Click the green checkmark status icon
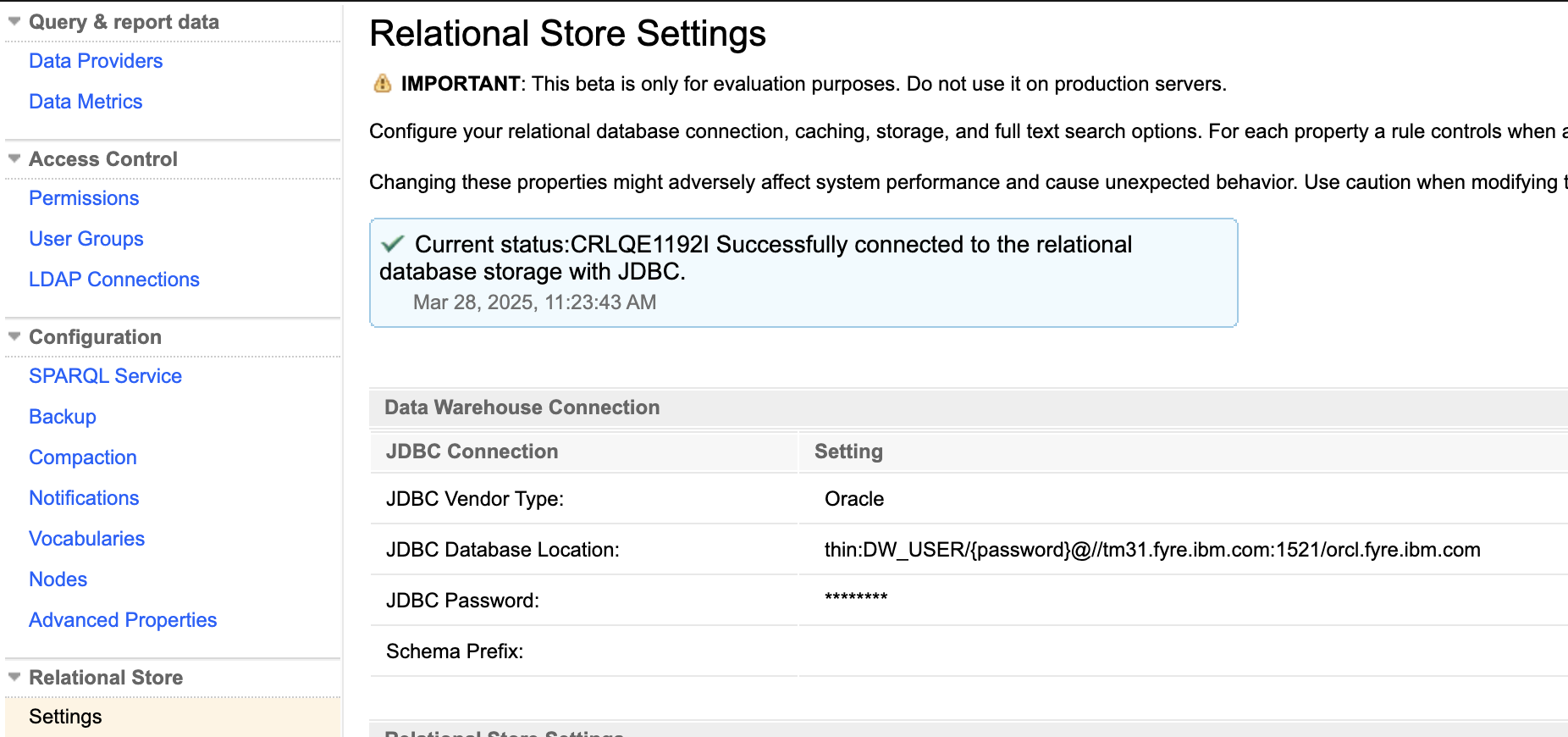 tap(392, 245)
